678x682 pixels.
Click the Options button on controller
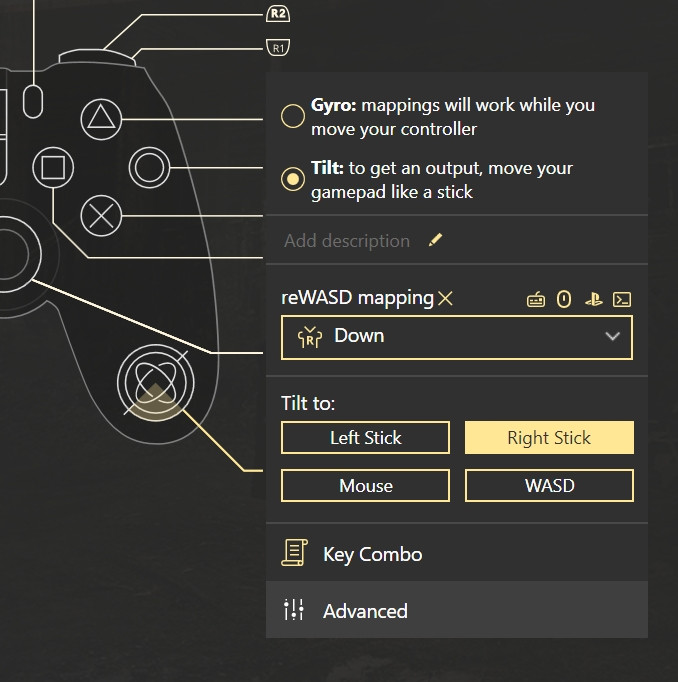pyautogui.click(x=33, y=101)
